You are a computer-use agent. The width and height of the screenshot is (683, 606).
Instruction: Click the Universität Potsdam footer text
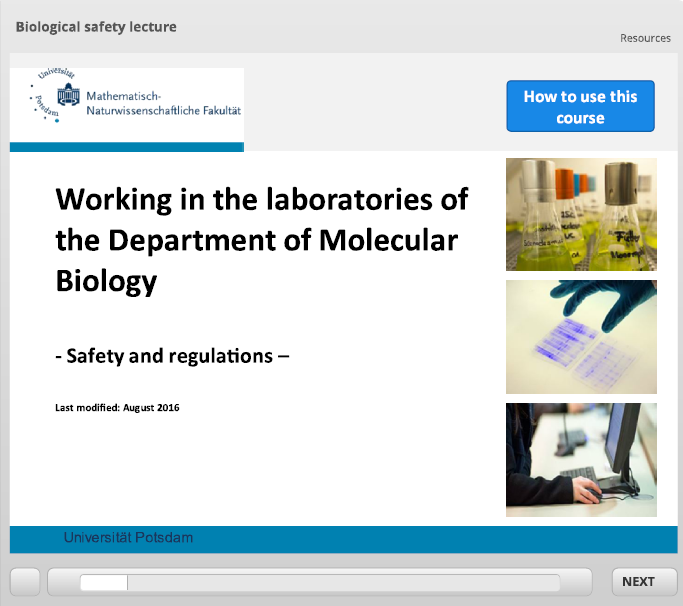(128, 538)
